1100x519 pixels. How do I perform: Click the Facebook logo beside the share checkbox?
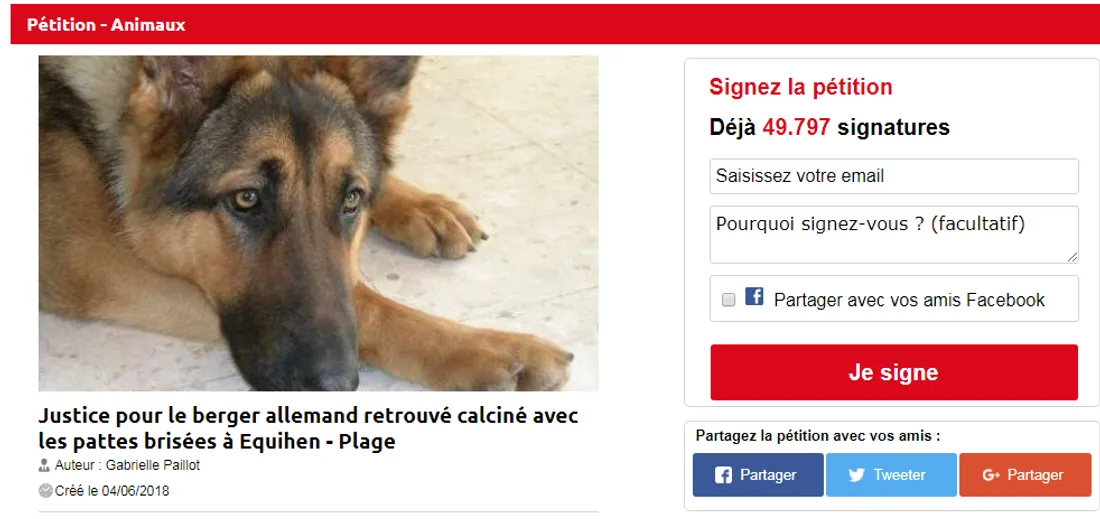(754, 296)
